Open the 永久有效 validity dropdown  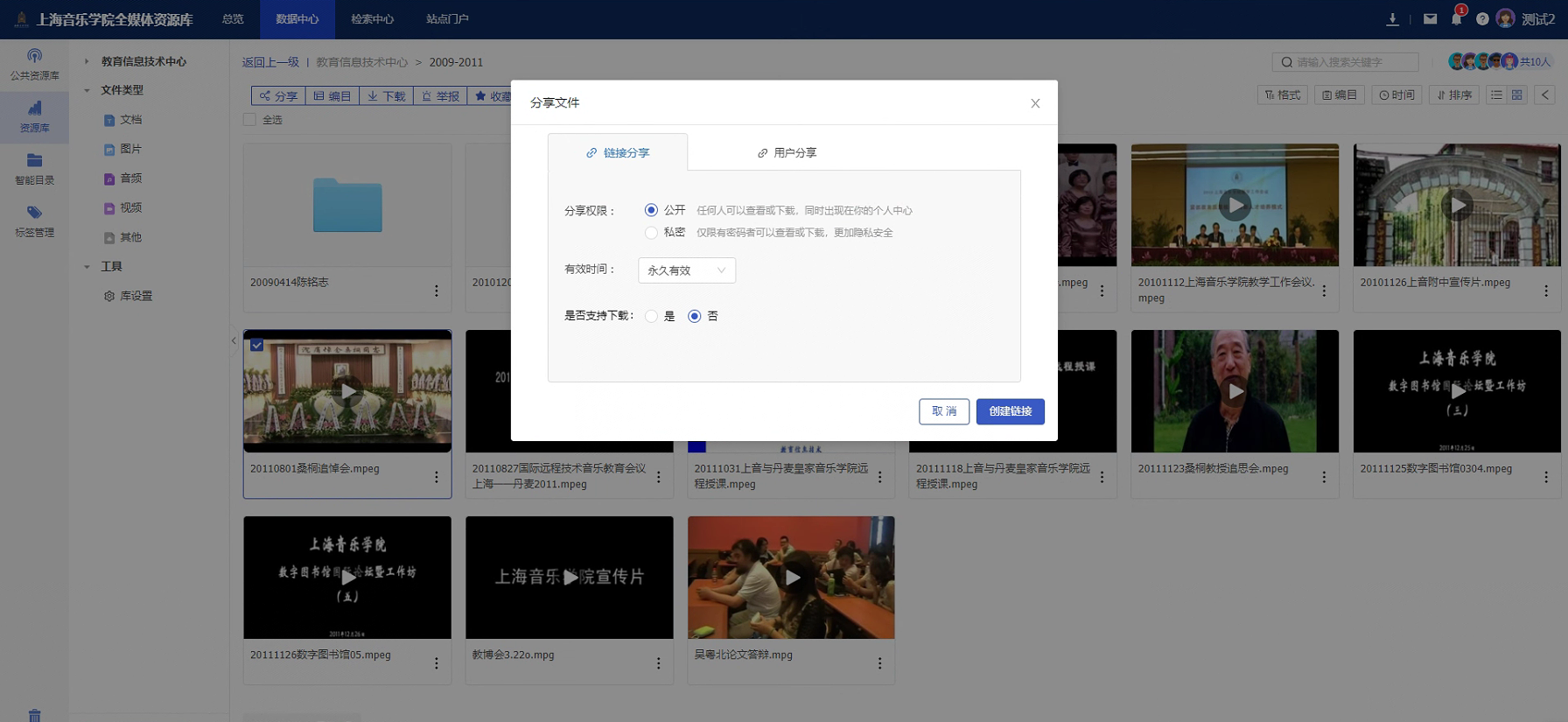(686, 270)
